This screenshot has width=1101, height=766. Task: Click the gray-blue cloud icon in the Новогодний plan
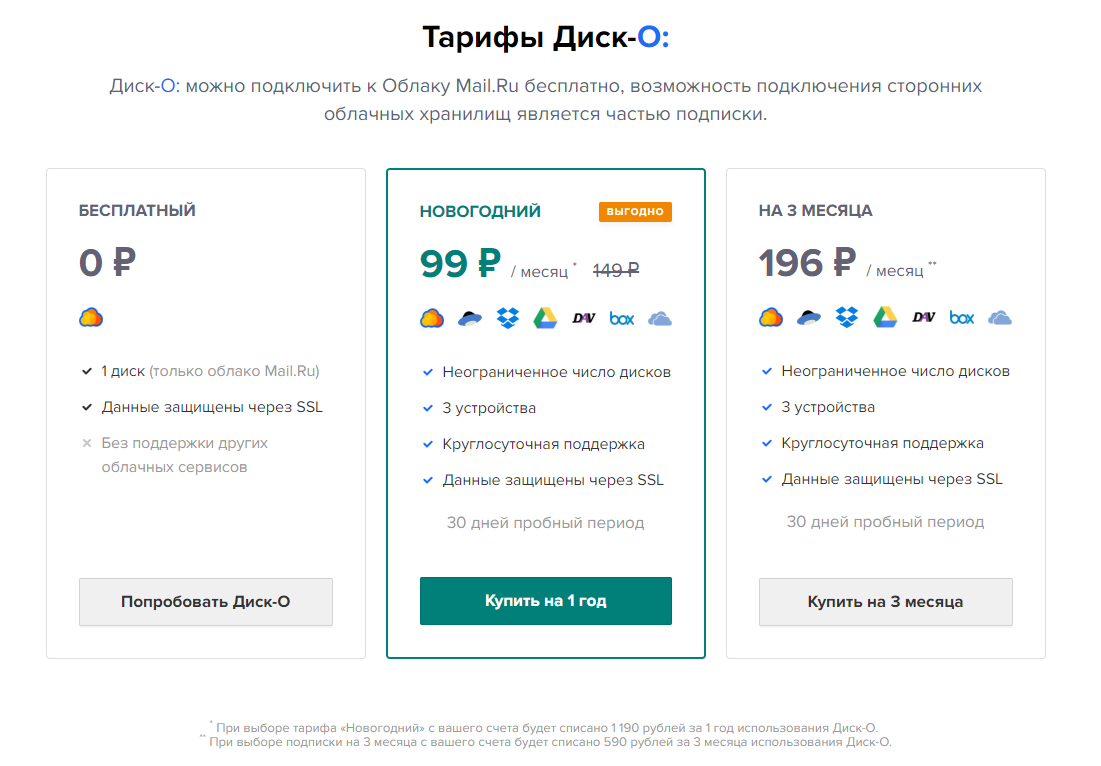(x=660, y=319)
